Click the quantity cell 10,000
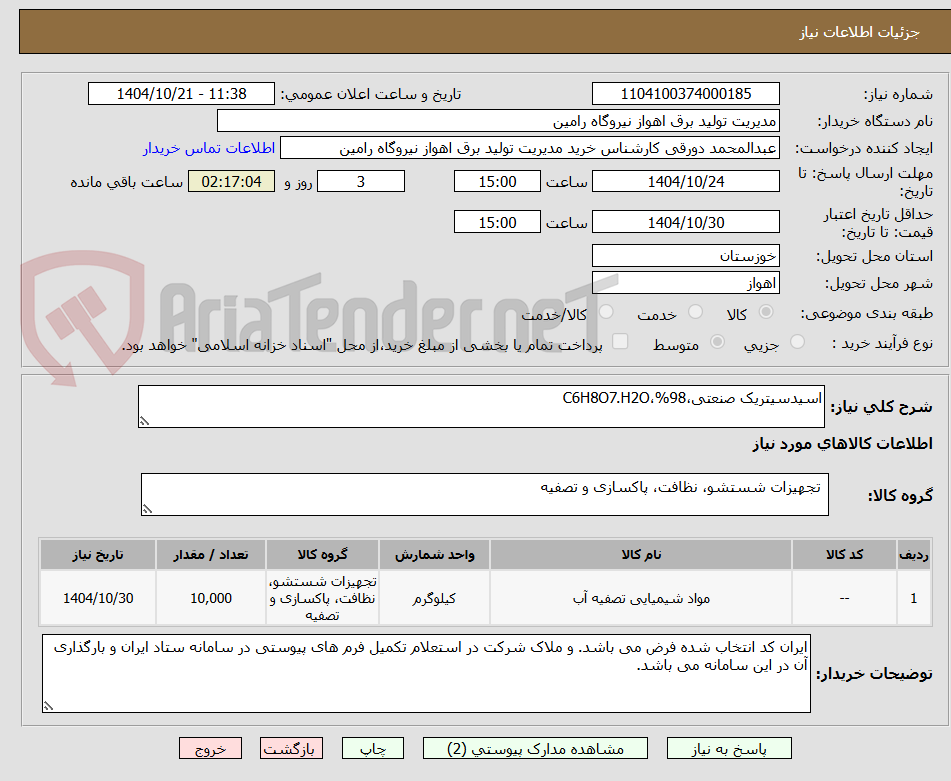This screenshot has width=951, height=781. [210, 598]
